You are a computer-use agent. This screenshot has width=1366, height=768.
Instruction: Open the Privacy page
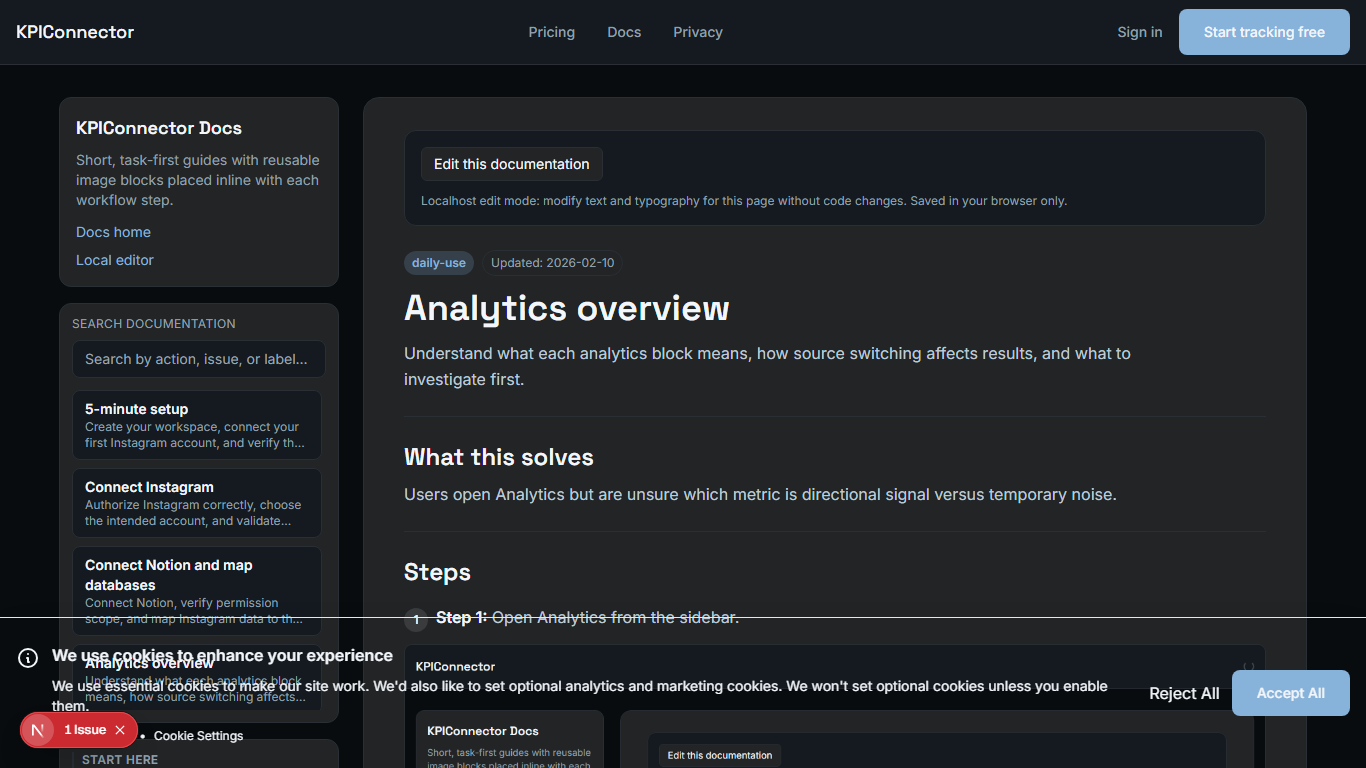(697, 31)
